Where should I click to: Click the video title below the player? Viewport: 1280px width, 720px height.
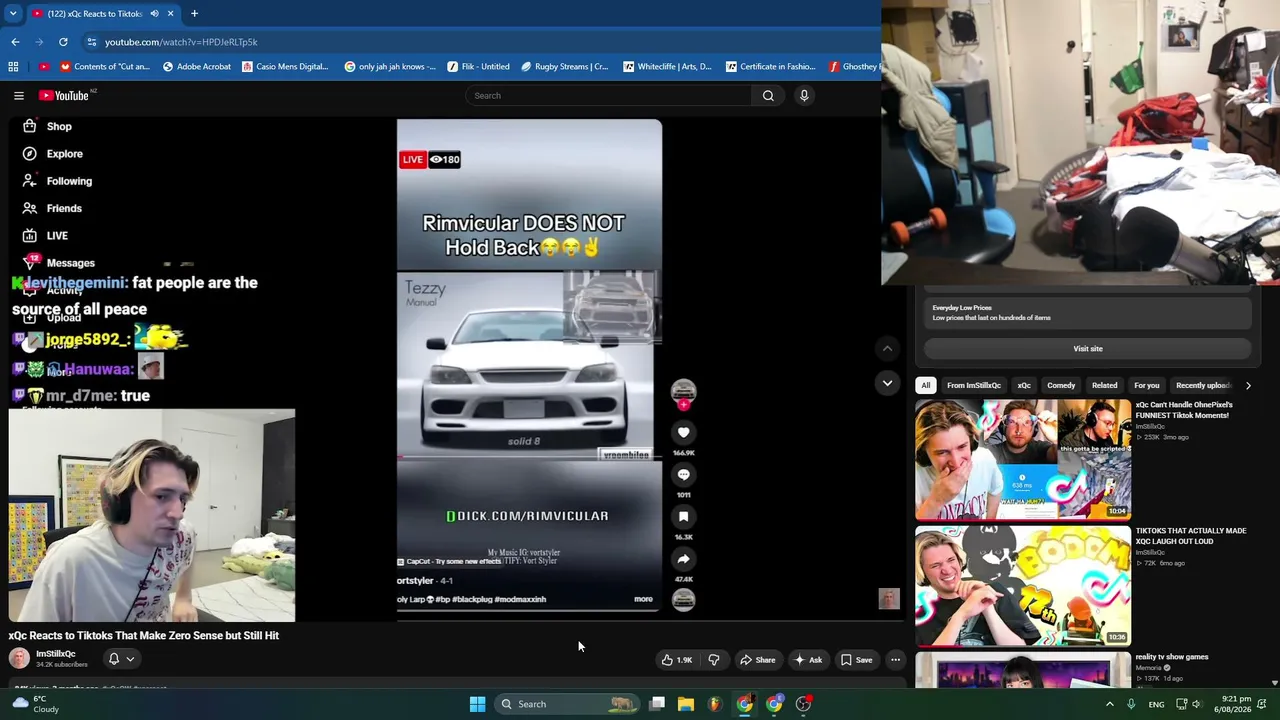[144, 635]
